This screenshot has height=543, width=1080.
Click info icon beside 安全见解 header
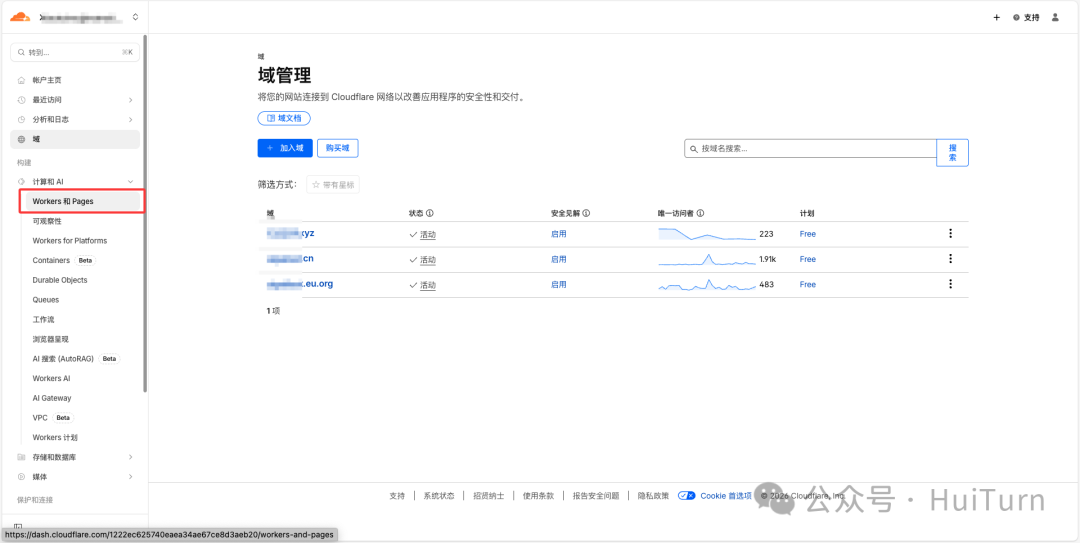point(586,214)
